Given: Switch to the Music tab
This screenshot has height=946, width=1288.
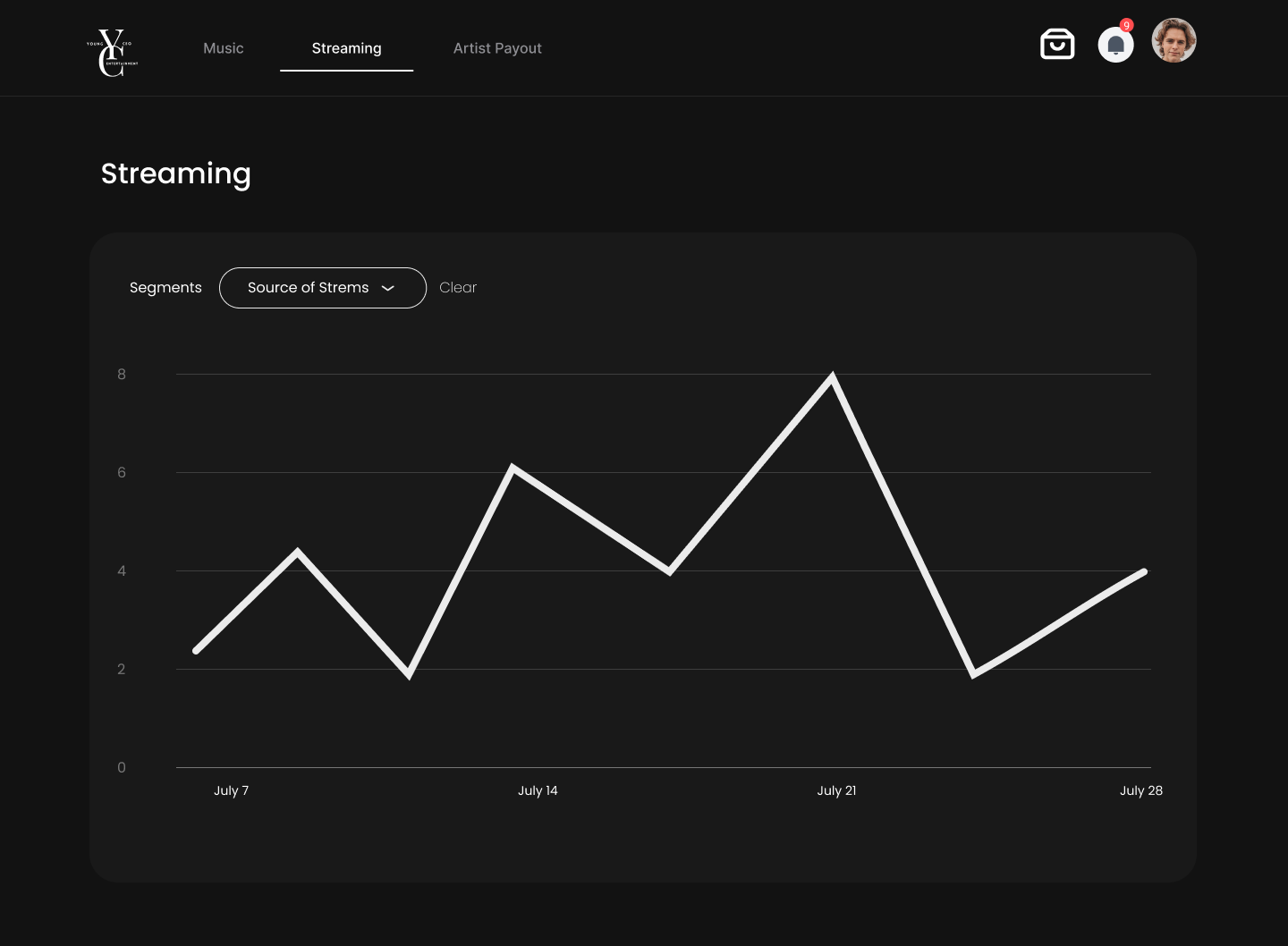Looking at the screenshot, I should 224,48.
